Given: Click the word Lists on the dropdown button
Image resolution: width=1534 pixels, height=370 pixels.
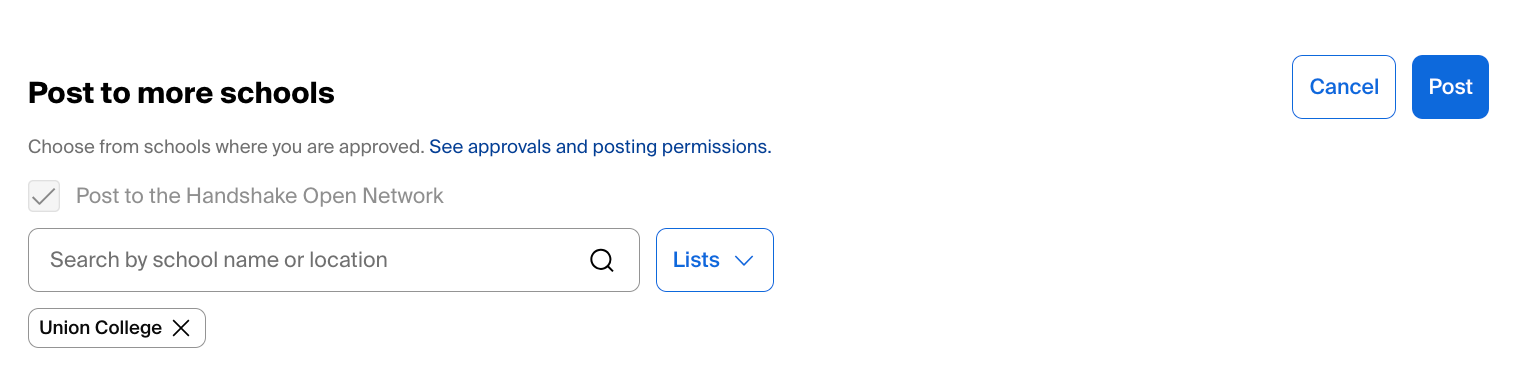Looking at the screenshot, I should (696, 260).
